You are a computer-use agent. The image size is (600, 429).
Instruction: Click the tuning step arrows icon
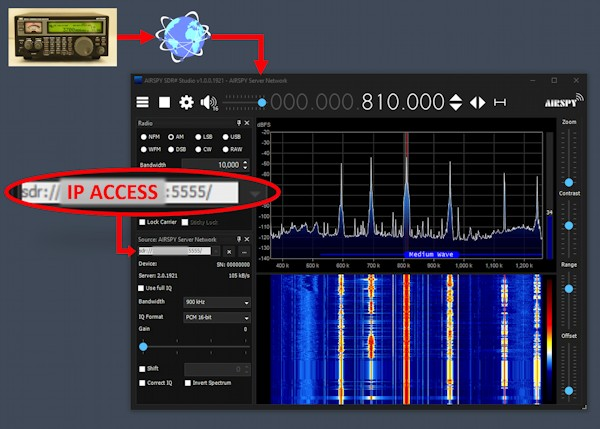click(x=456, y=102)
